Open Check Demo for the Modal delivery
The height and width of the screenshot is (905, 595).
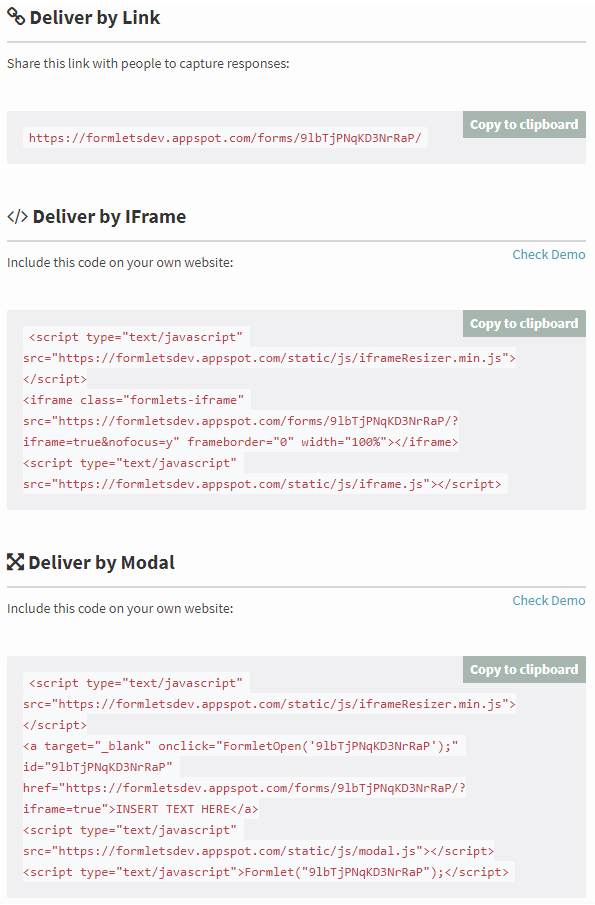tap(549, 600)
